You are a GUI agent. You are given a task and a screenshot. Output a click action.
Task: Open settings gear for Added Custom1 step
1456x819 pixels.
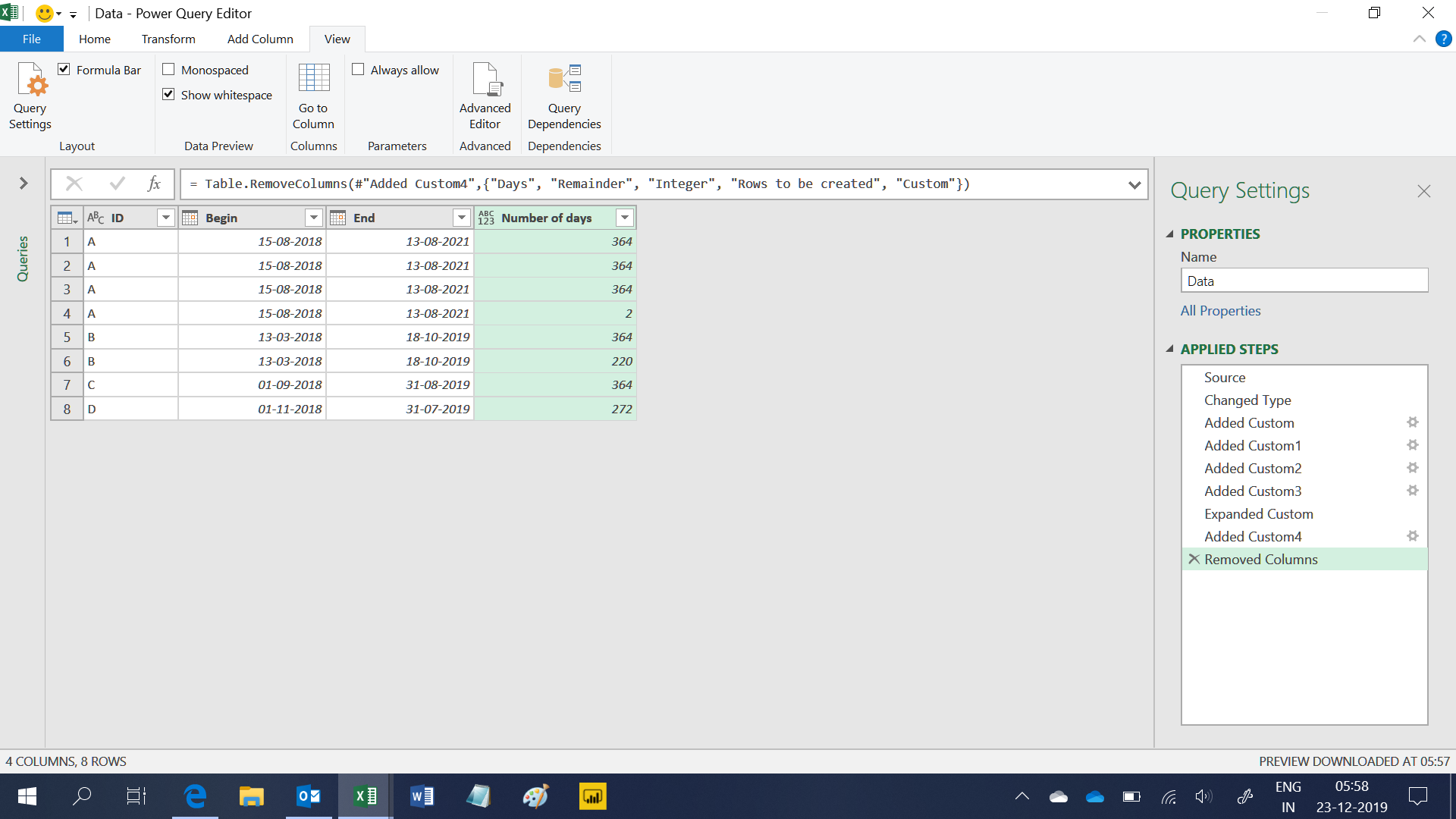pyautogui.click(x=1412, y=445)
